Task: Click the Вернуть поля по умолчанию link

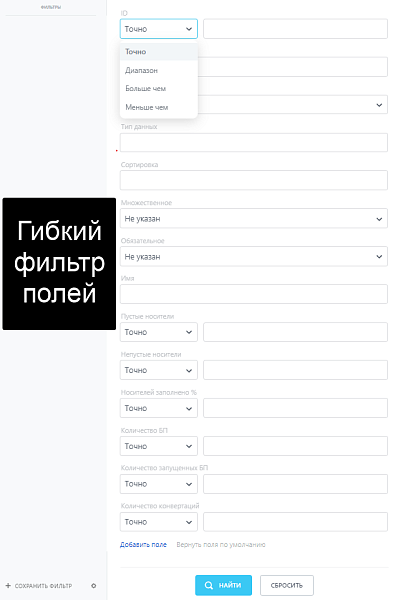Action: pos(221,545)
